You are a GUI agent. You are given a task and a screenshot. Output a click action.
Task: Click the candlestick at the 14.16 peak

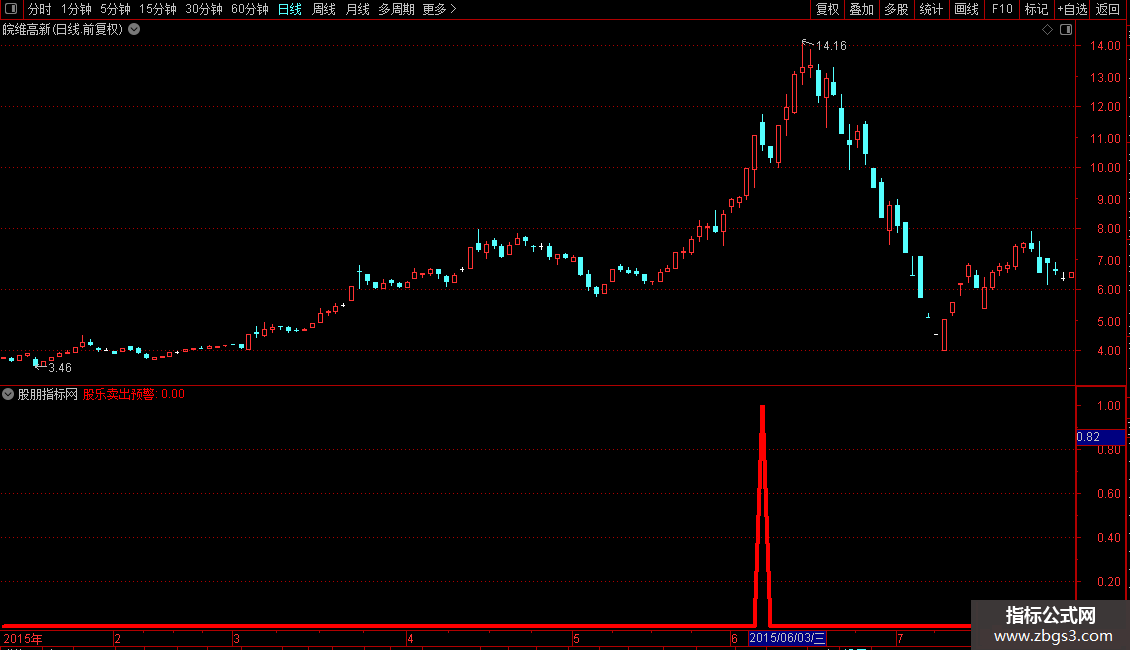point(803,63)
